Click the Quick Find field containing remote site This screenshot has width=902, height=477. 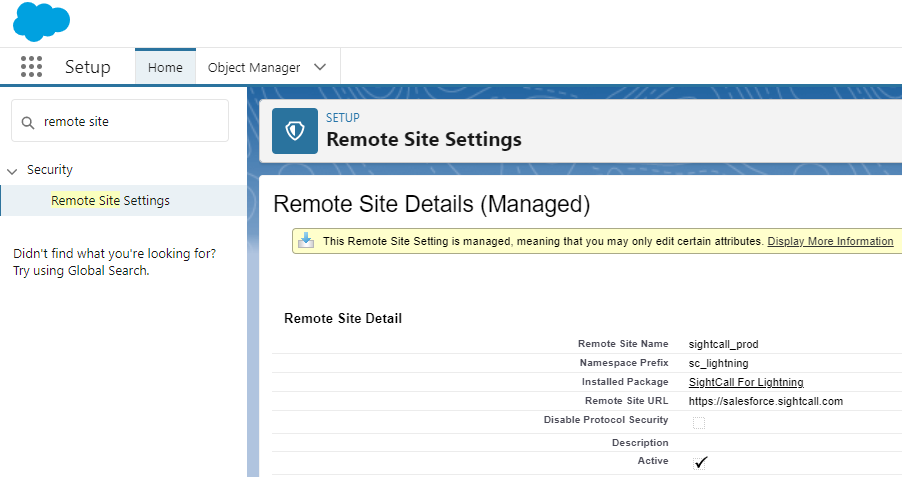click(x=120, y=121)
